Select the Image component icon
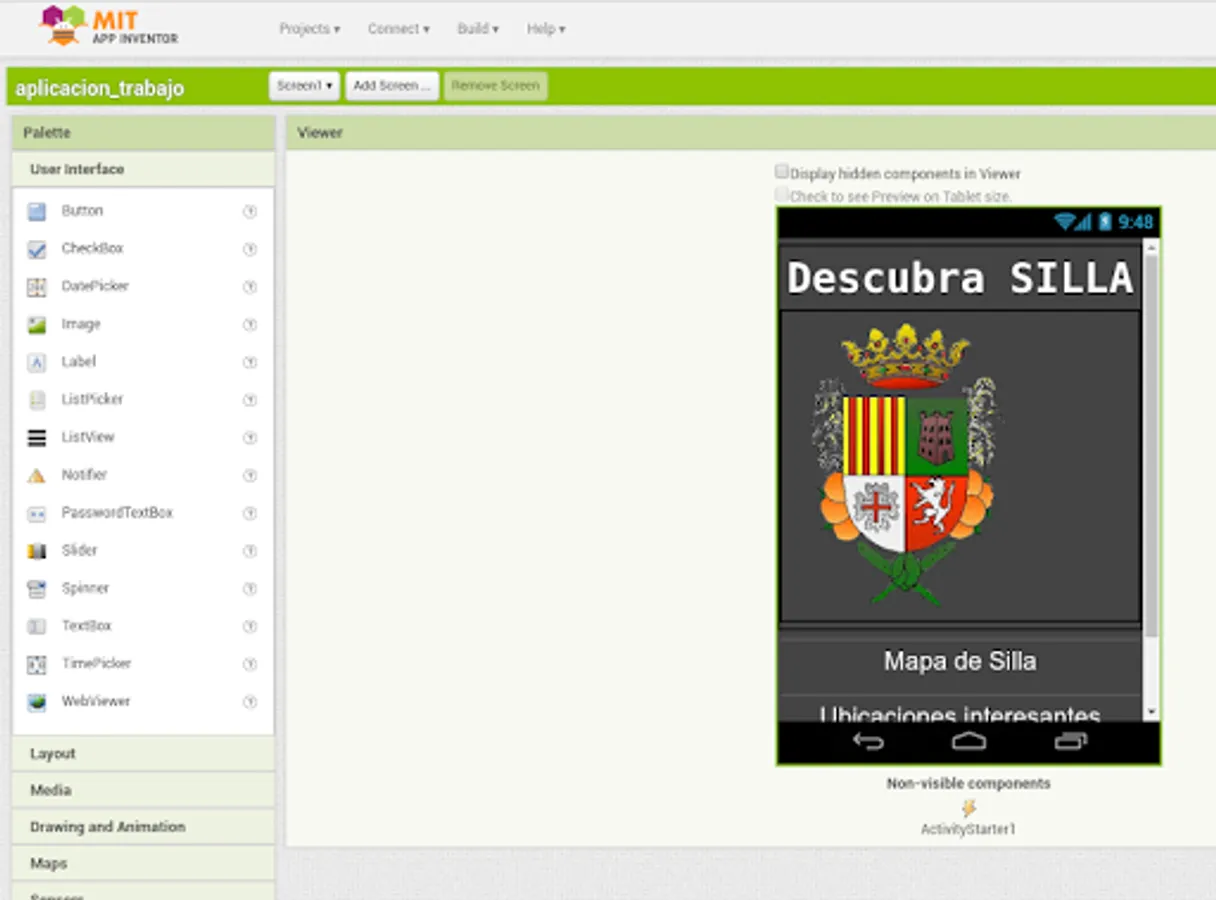 pos(37,325)
